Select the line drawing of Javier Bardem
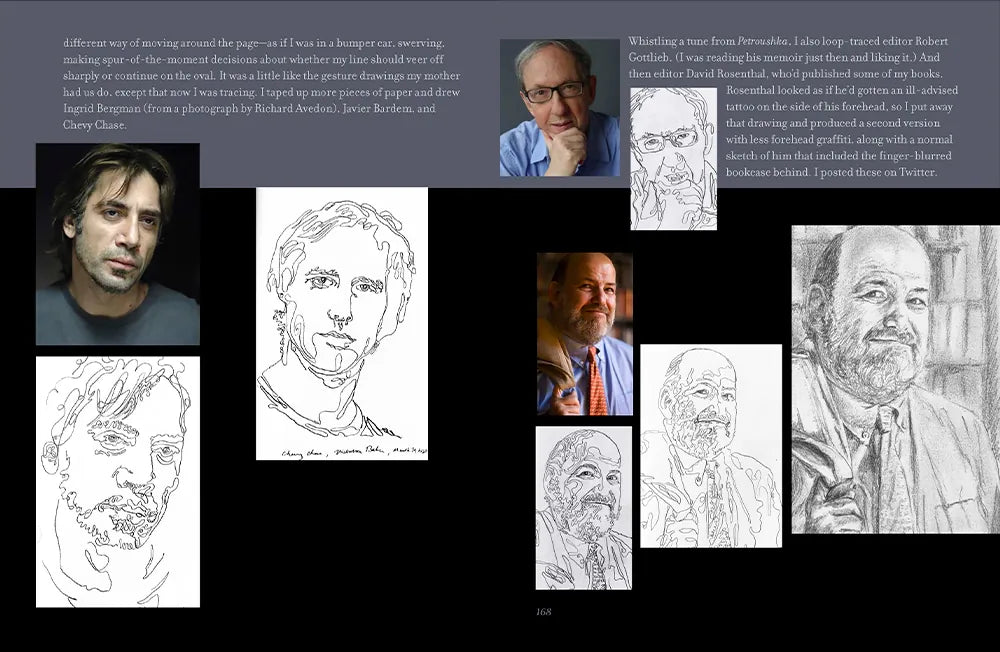Viewport: 1000px width, 652px height. 117,481
